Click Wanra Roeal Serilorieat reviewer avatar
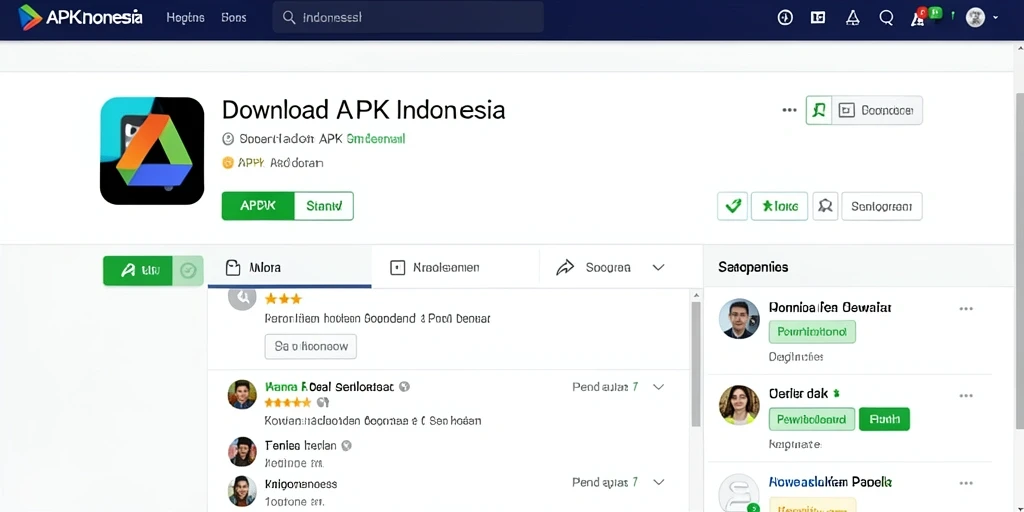 click(x=242, y=394)
